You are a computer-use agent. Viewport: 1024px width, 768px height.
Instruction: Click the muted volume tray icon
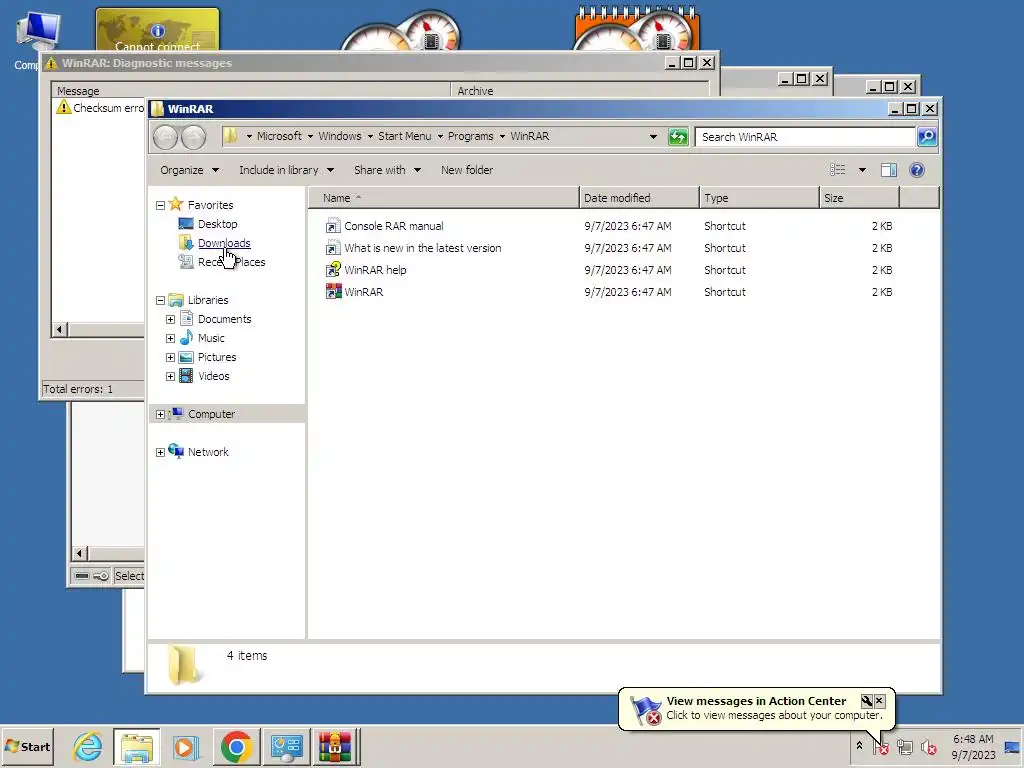928,746
